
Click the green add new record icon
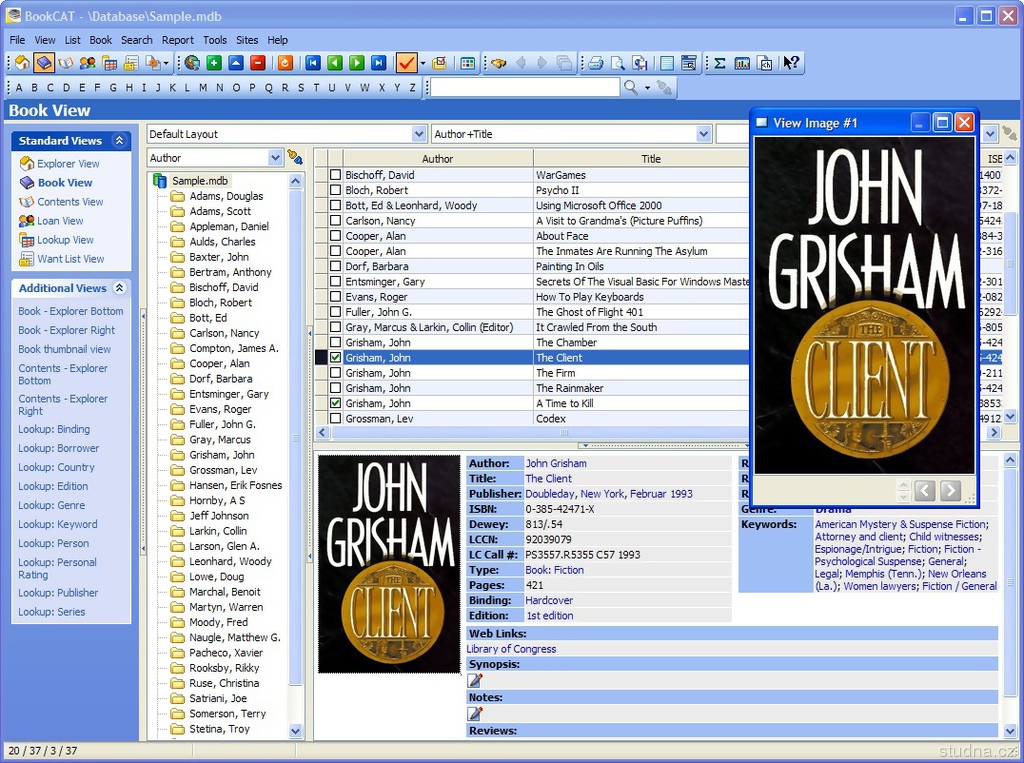[x=214, y=63]
